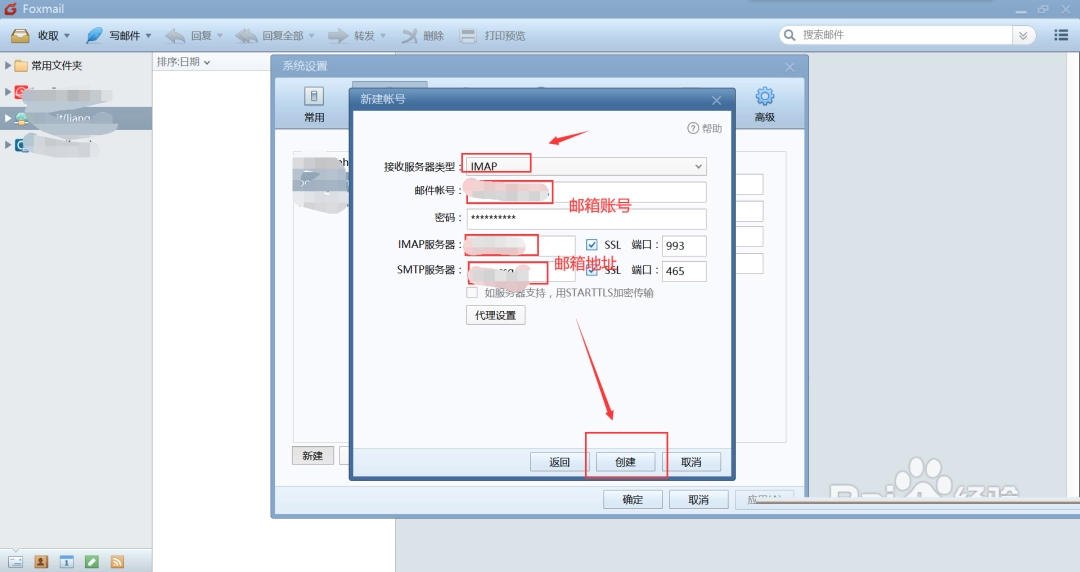The image size is (1080, 572).
Task: Switch to the 常用 settings tab
Action: point(314,105)
